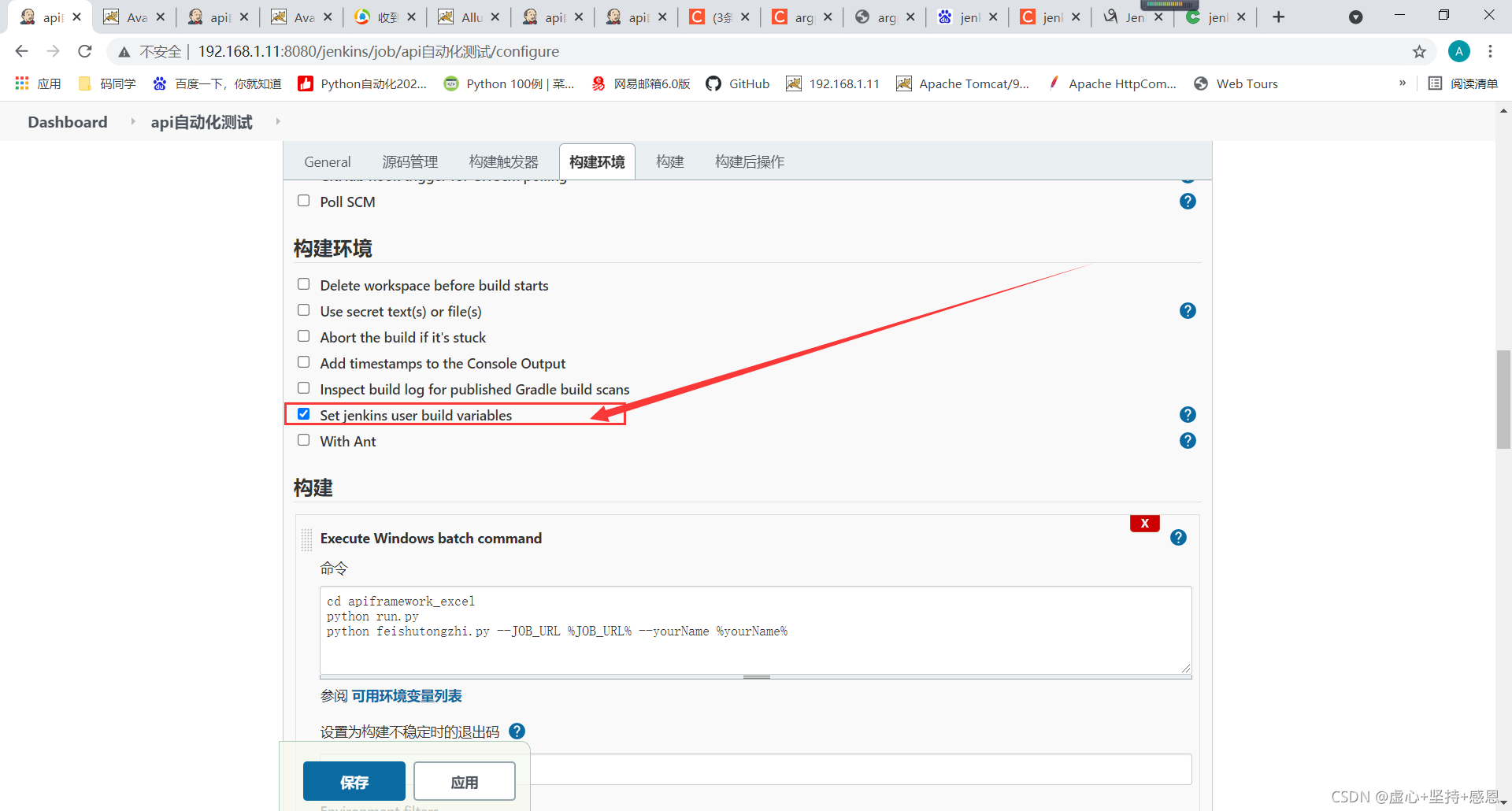This screenshot has height=811, width=1512.
Task: Show help for Execute Windows batch command
Action: pyautogui.click(x=1178, y=538)
